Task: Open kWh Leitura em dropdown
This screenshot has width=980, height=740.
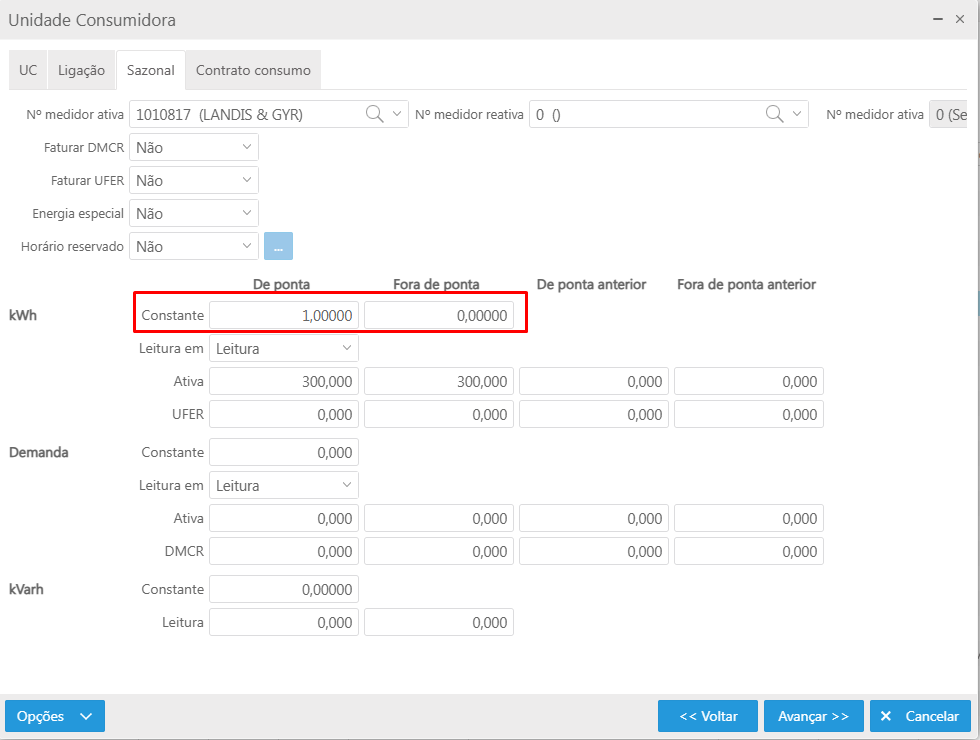Action: pyautogui.click(x=284, y=348)
